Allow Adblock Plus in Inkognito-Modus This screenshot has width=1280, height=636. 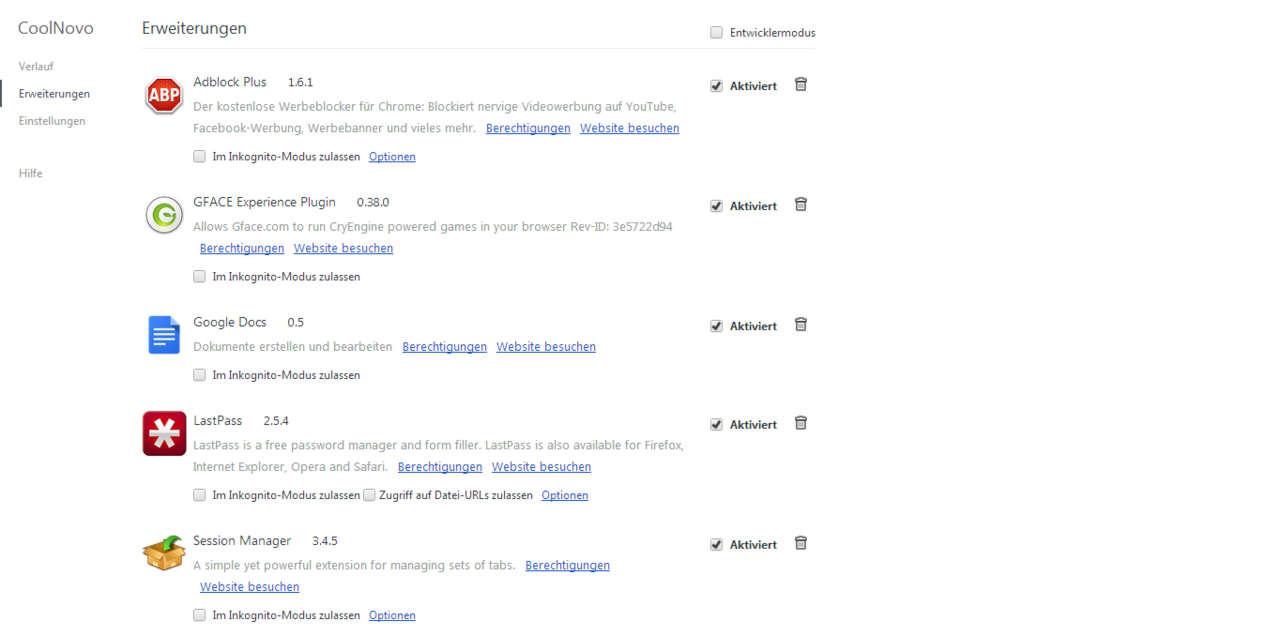pyautogui.click(x=200, y=156)
